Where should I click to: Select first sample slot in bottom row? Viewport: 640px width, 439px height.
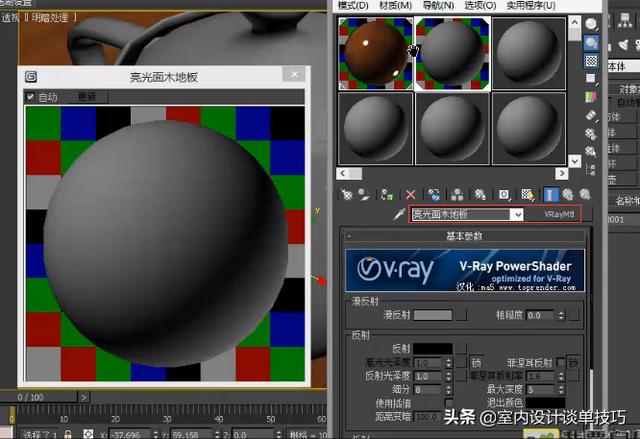pyautogui.click(x=375, y=129)
